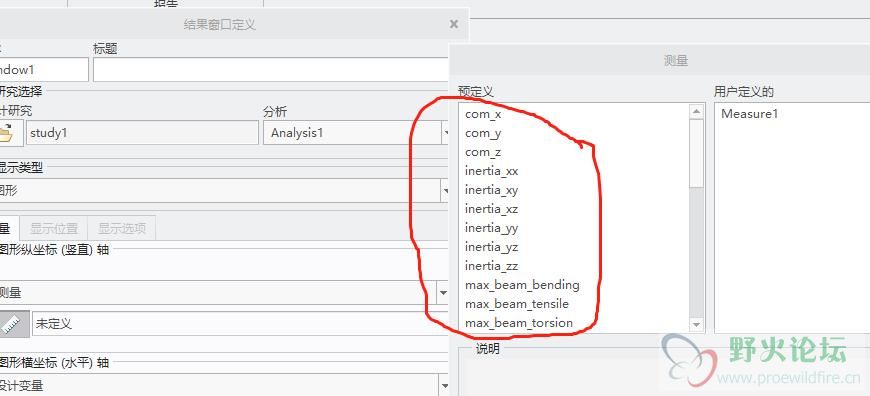
Task: Choose Measure1 in user-defined list
Action: (x=749, y=114)
